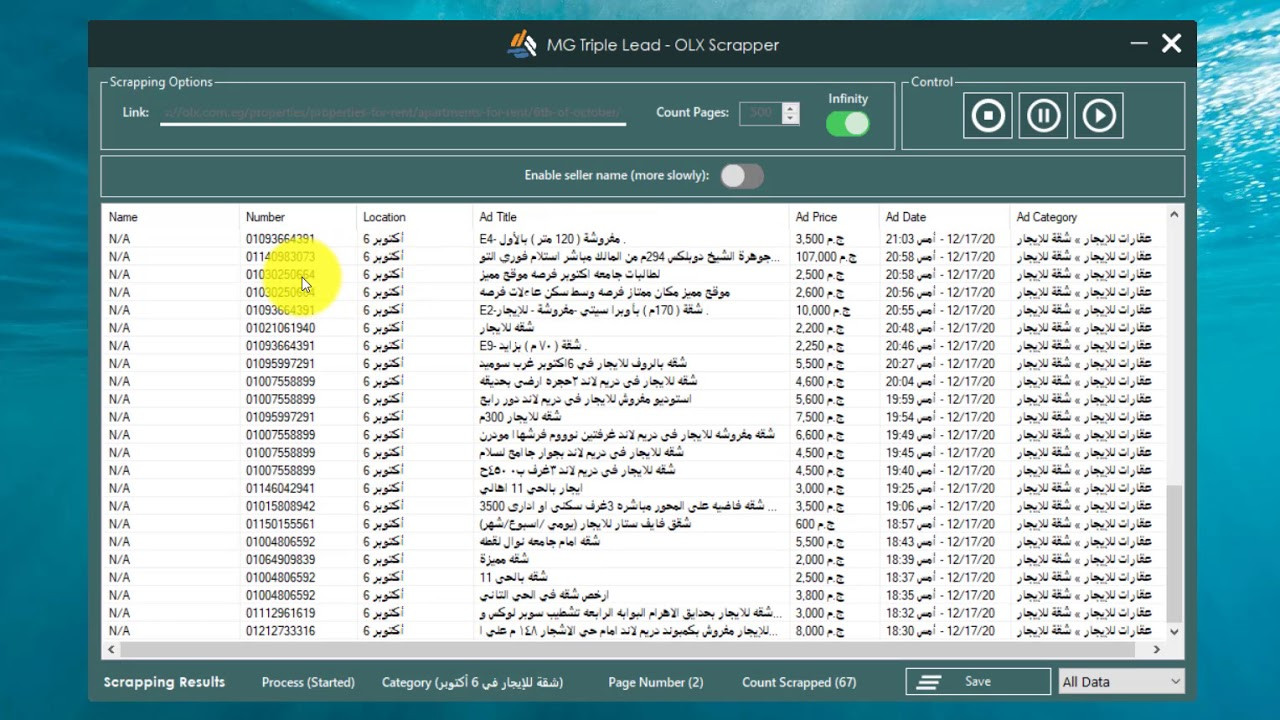1280x720 pixels.
Task: Click the Save list icon on Save button
Action: click(x=929, y=681)
